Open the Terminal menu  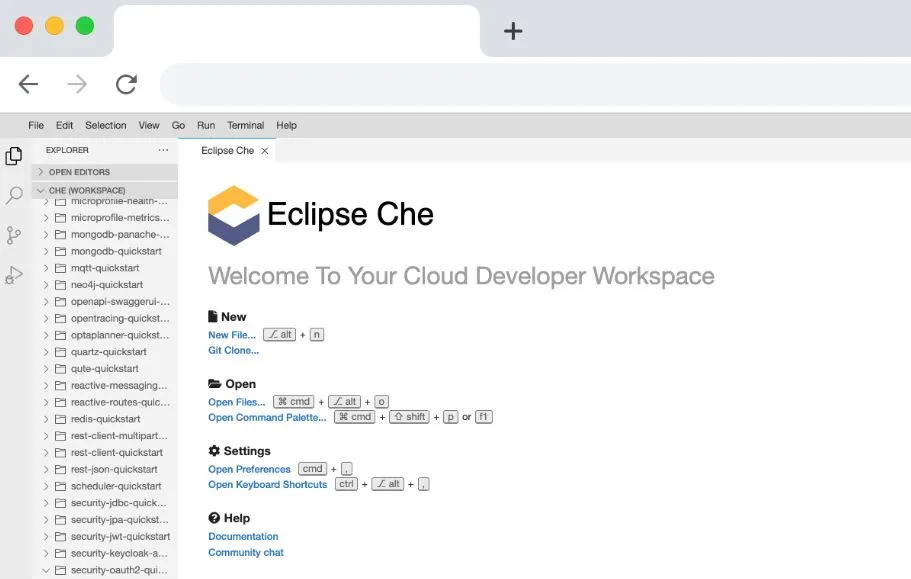(x=245, y=126)
